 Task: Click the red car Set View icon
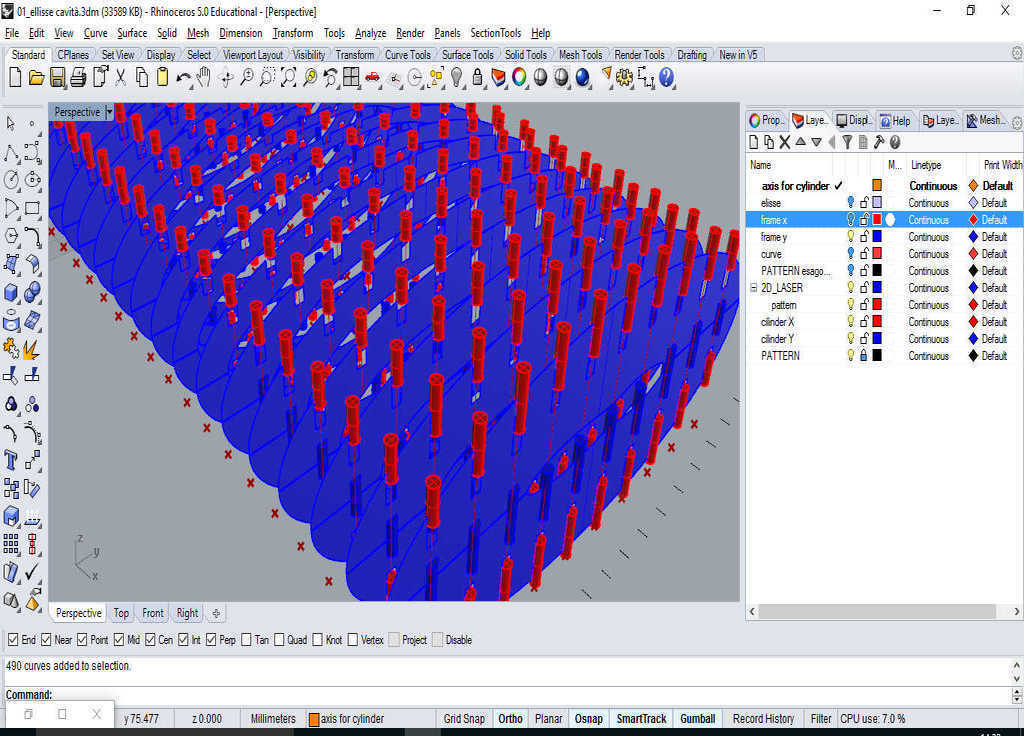coord(372,78)
